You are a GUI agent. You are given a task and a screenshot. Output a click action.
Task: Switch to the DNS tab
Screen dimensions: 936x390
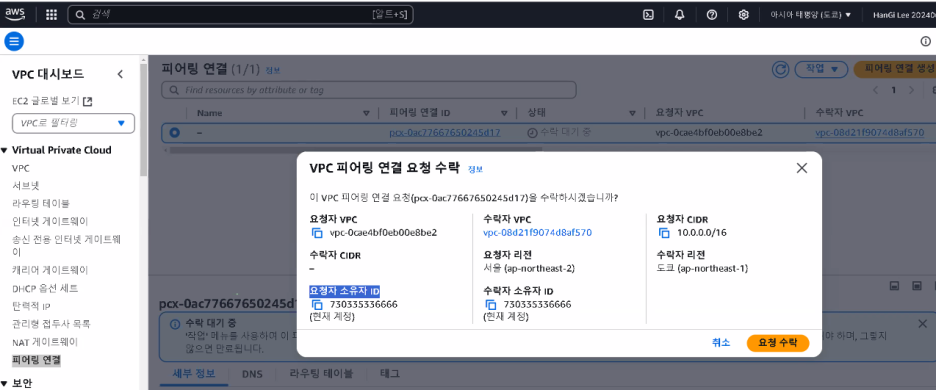point(253,374)
